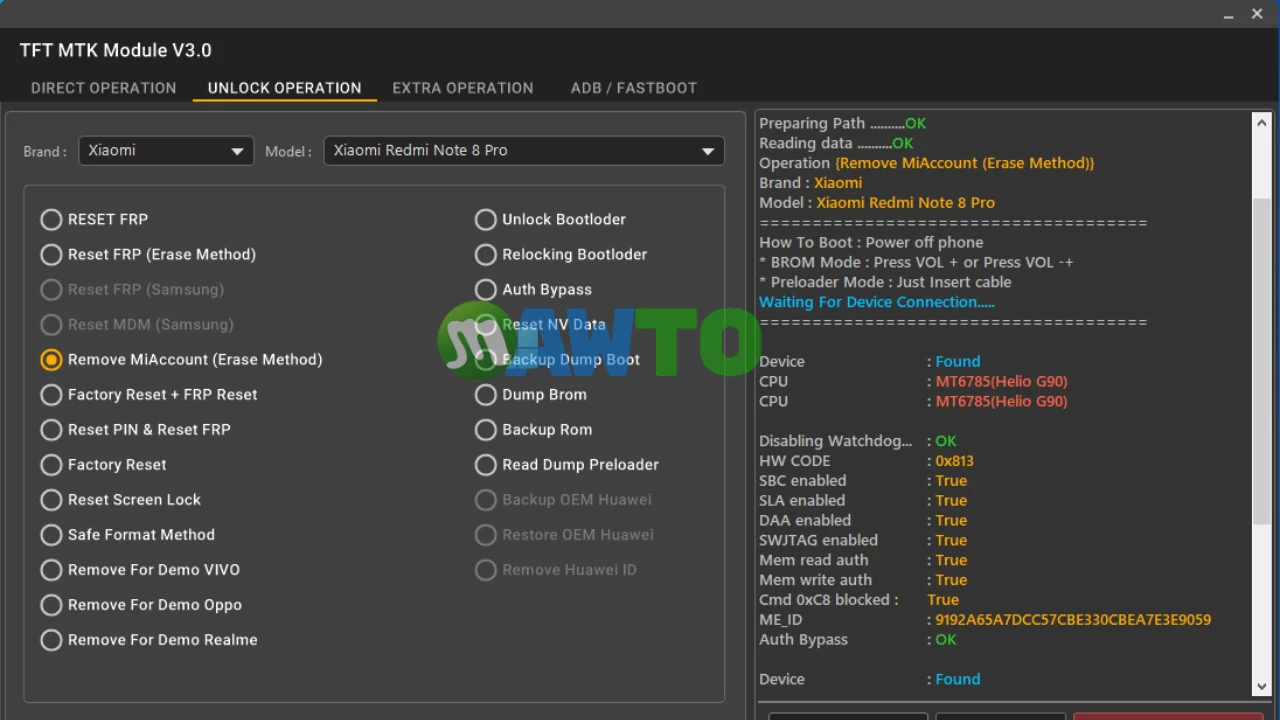Screen dimensions: 1280x720
Task: Click the 'Disabling Watchdog' log line
Action: pos(858,441)
